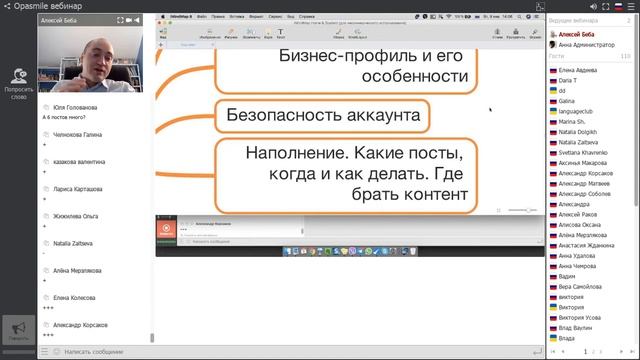
Task: Click guest Svetlana Khavrenko in the list
Action: pyautogui.click(x=583, y=153)
